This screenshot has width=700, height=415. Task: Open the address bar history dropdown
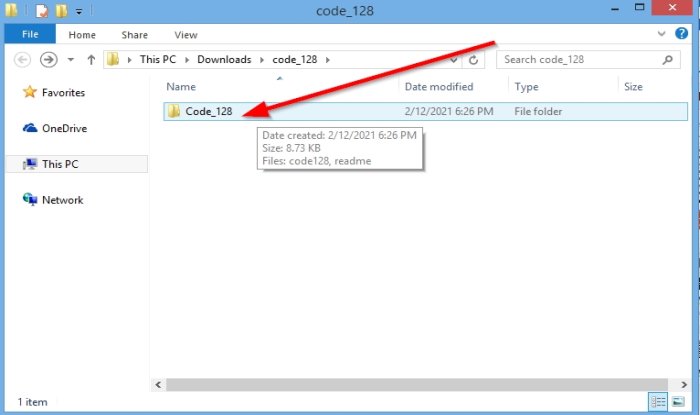coord(454,60)
